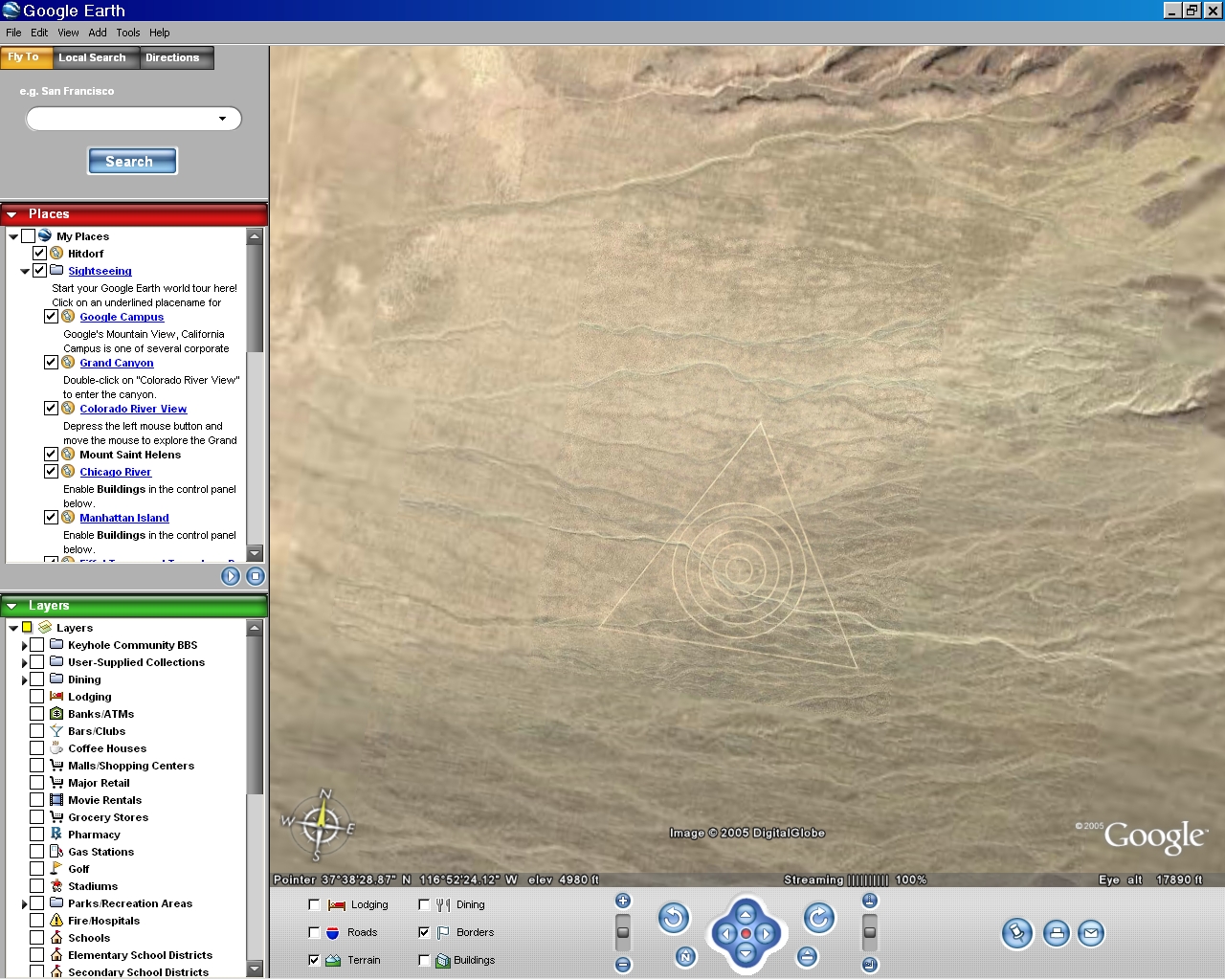This screenshot has height=980, width=1225.
Task: Enable the Roads checkbox
Action: pyautogui.click(x=314, y=932)
